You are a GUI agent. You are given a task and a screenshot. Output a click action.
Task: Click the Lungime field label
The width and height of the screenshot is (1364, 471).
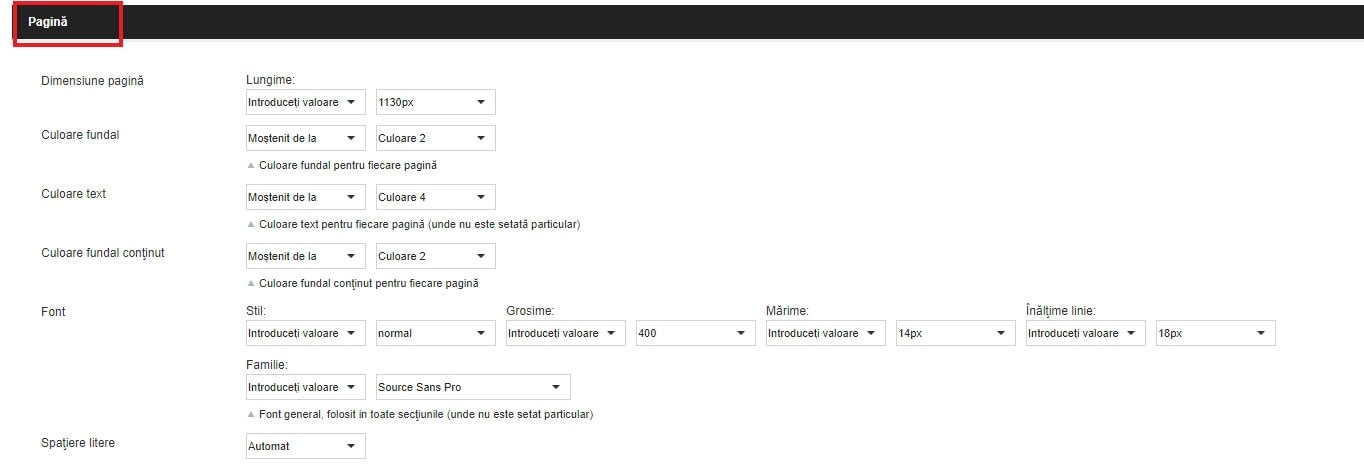pos(271,79)
